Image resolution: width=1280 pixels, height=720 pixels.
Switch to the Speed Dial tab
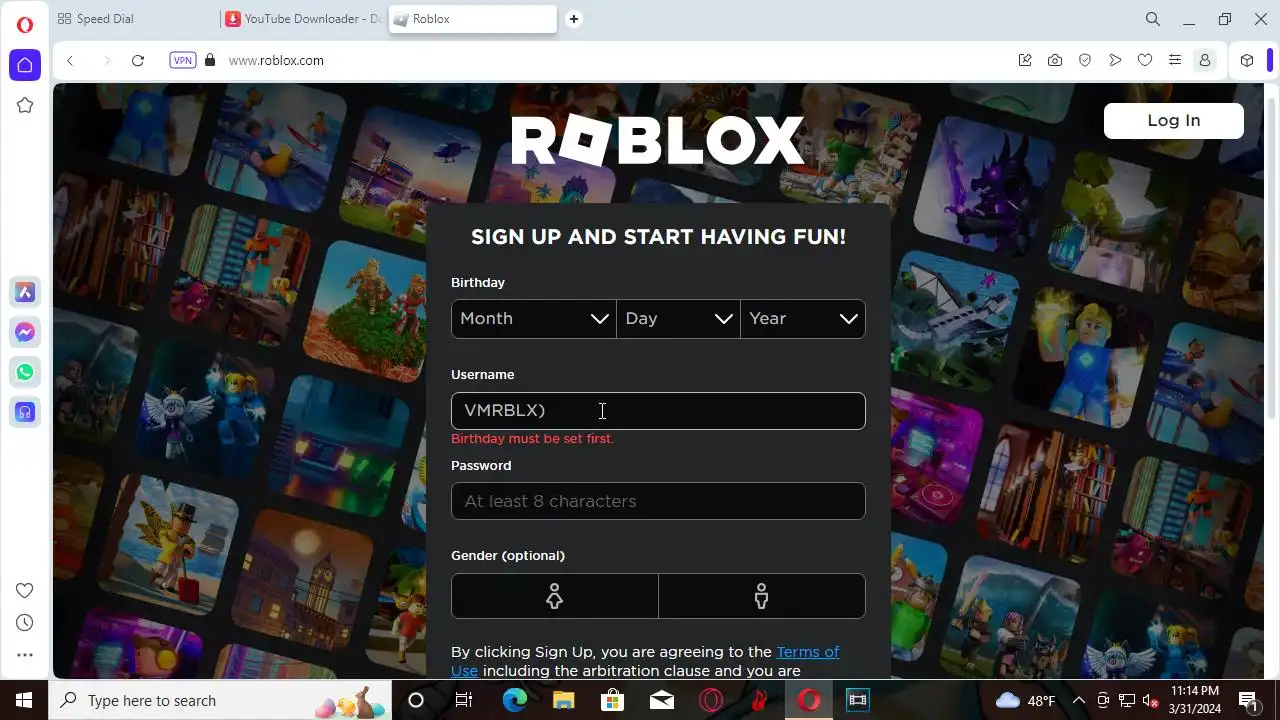tap(135, 19)
